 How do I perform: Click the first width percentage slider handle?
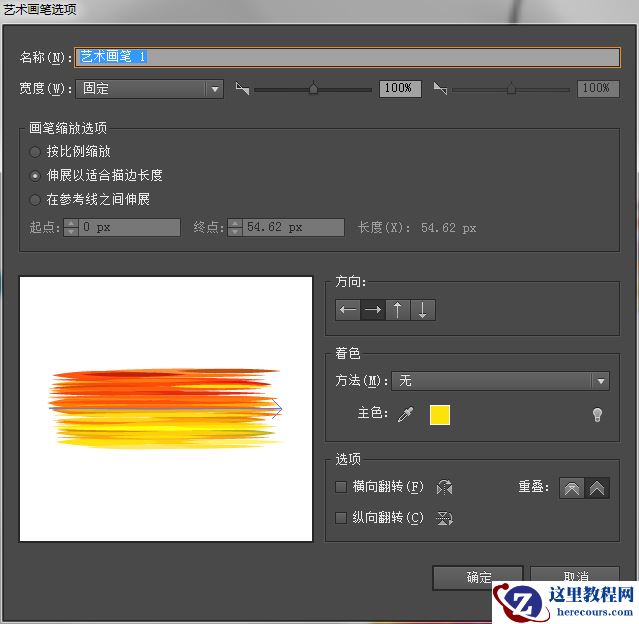click(x=313, y=88)
